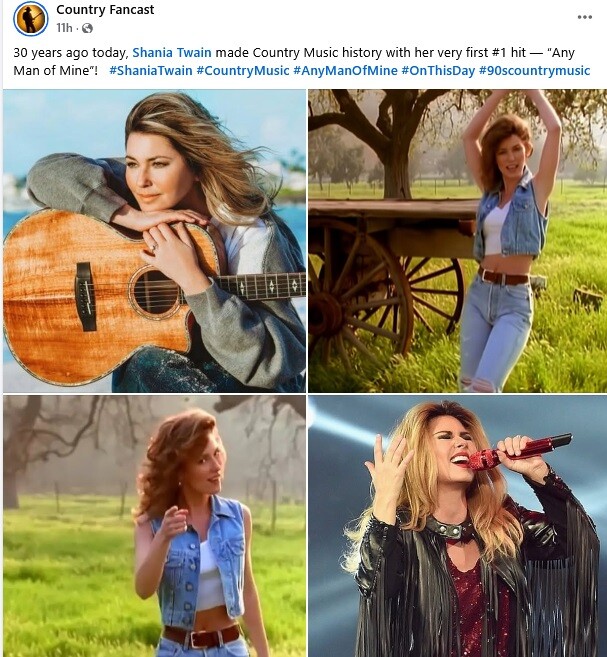Viewport: 607px width, 657px height.
Task: Open the #ShaniaTwain hashtag
Action: point(151,70)
